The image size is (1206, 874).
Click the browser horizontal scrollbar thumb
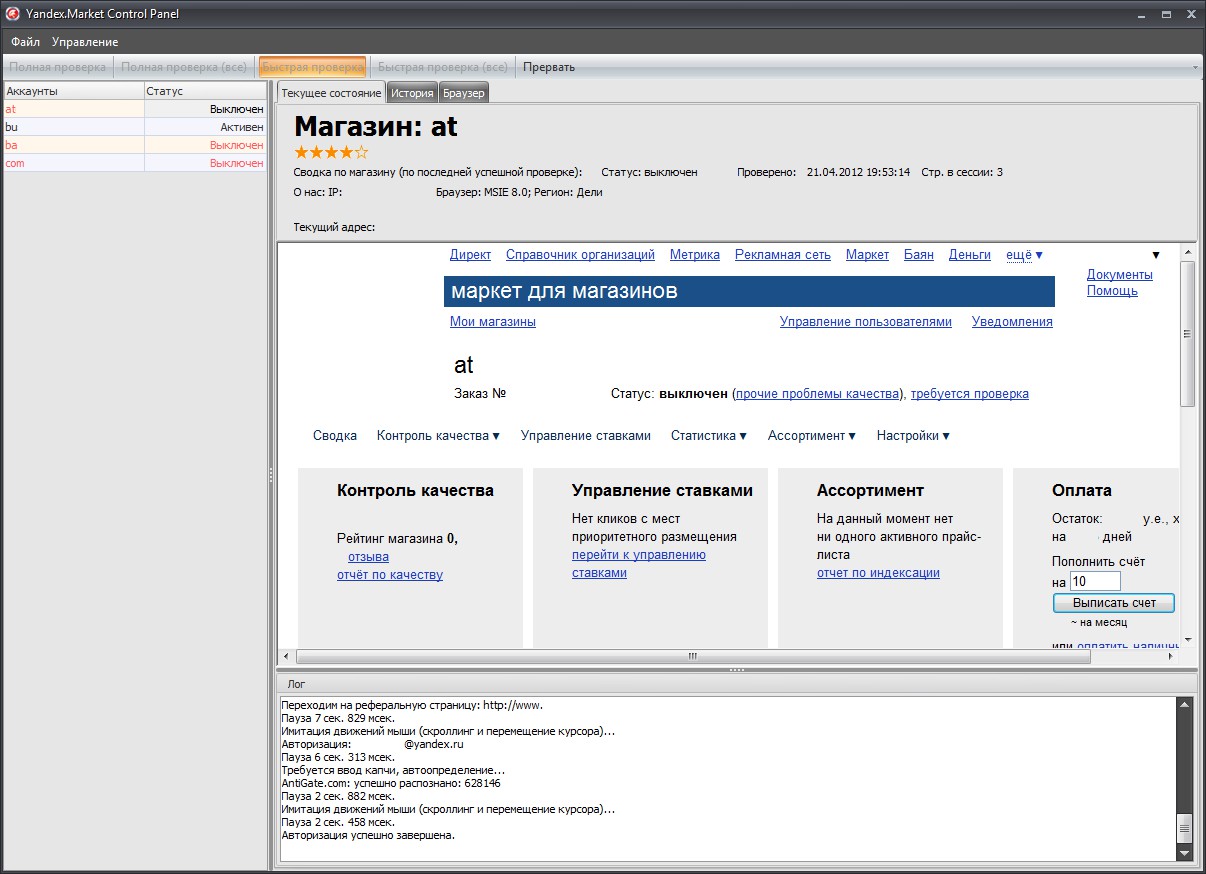tap(692, 657)
